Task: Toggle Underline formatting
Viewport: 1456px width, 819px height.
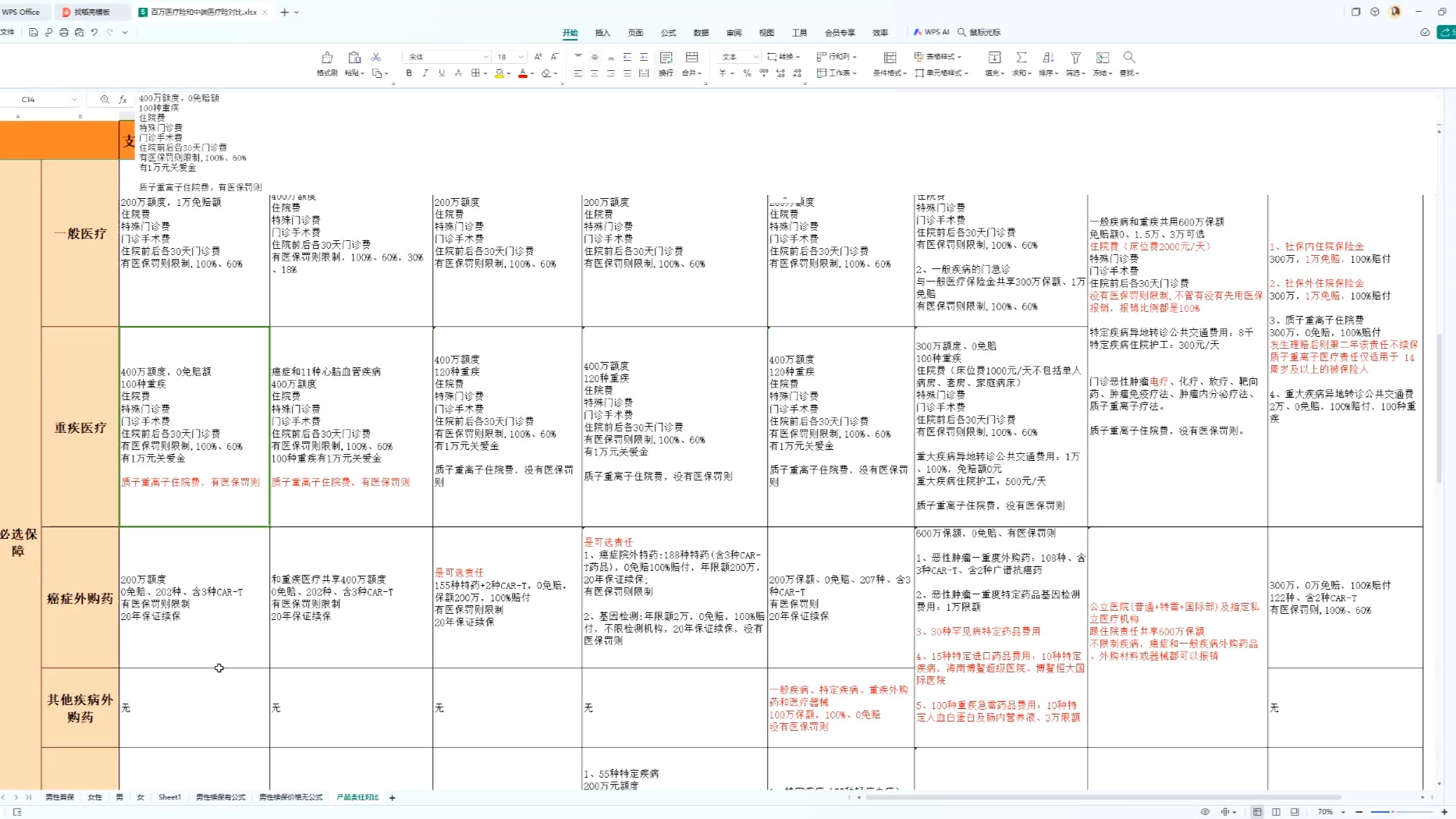Action: [x=442, y=73]
